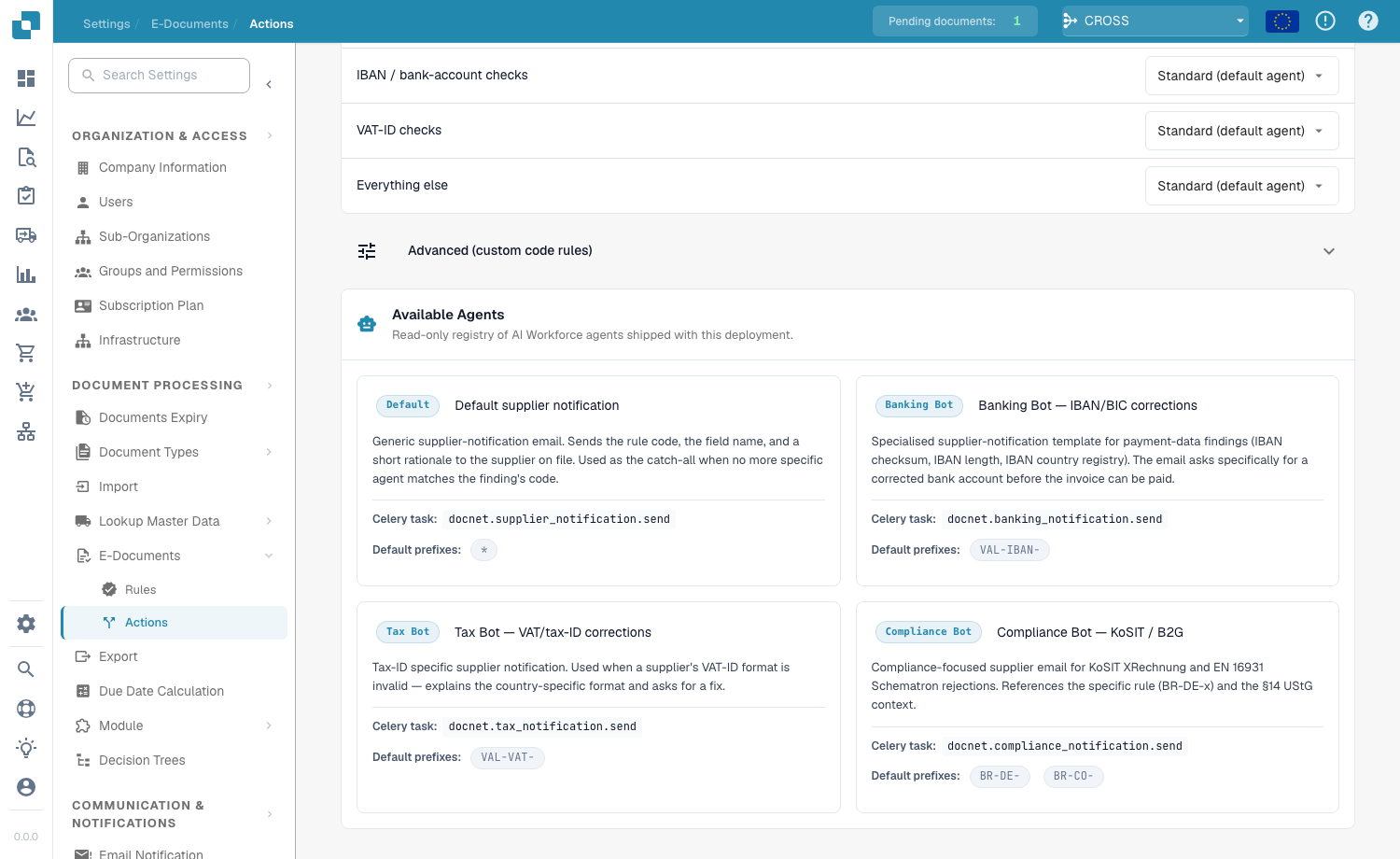Open the delivery truck icon
1400x859 pixels.
[26, 235]
